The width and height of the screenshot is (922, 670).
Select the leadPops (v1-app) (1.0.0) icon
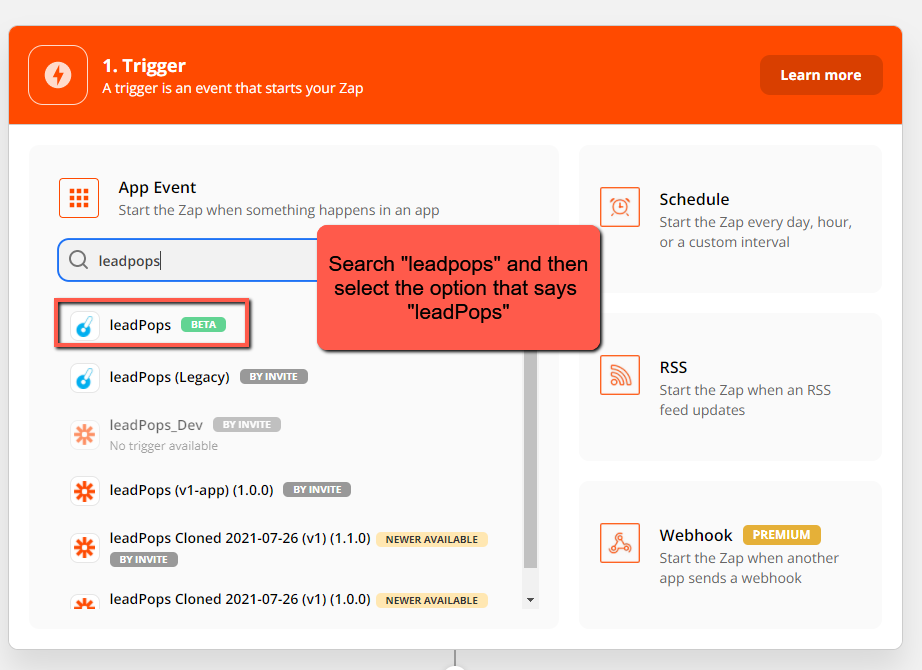pos(85,491)
